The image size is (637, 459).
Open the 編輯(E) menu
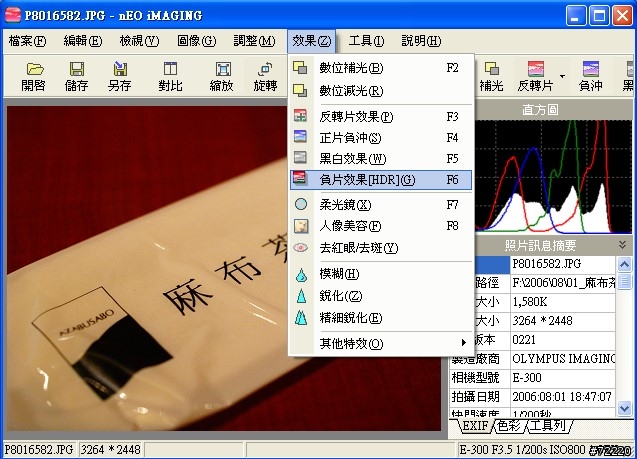pyautogui.click(x=83, y=41)
